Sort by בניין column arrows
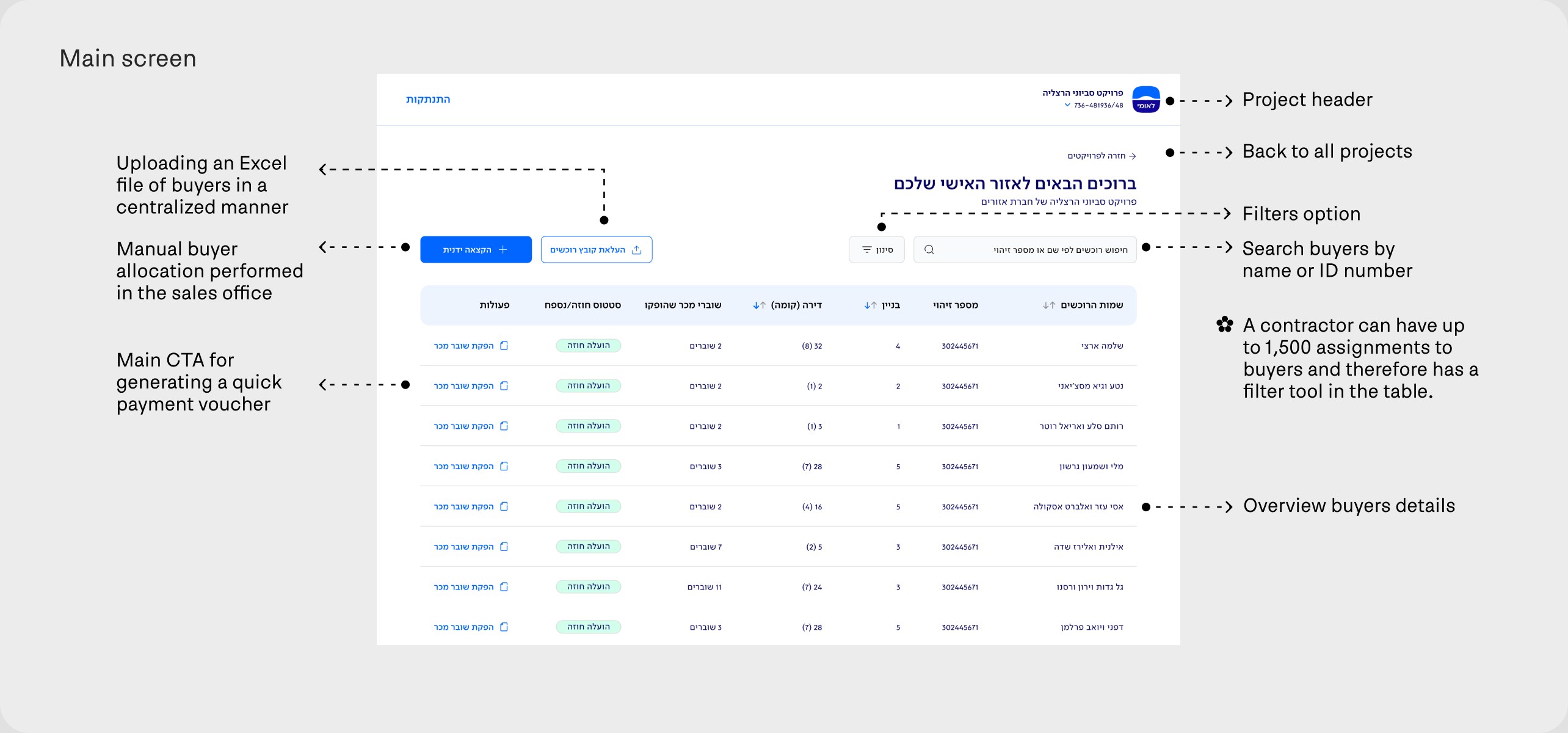The height and width of the screenshot is (733, 1568). [871, 305]
